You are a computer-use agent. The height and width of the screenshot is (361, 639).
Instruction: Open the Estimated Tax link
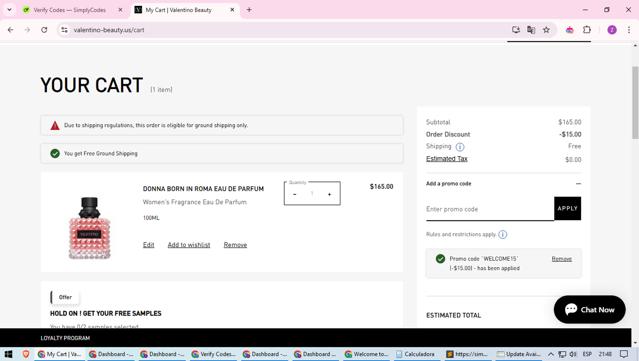coord(447,159)
